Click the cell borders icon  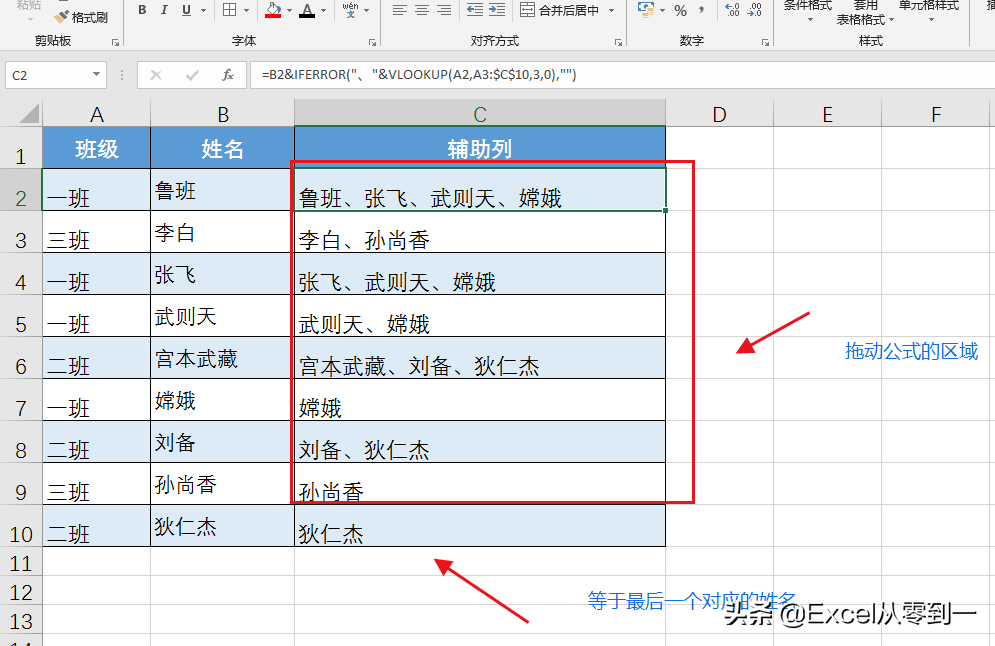pos(230,10)
